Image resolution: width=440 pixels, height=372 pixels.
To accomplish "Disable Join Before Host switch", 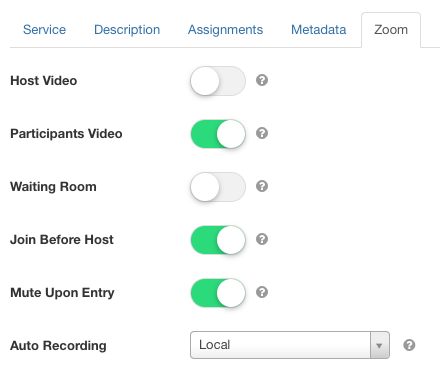I will [218, 240].
